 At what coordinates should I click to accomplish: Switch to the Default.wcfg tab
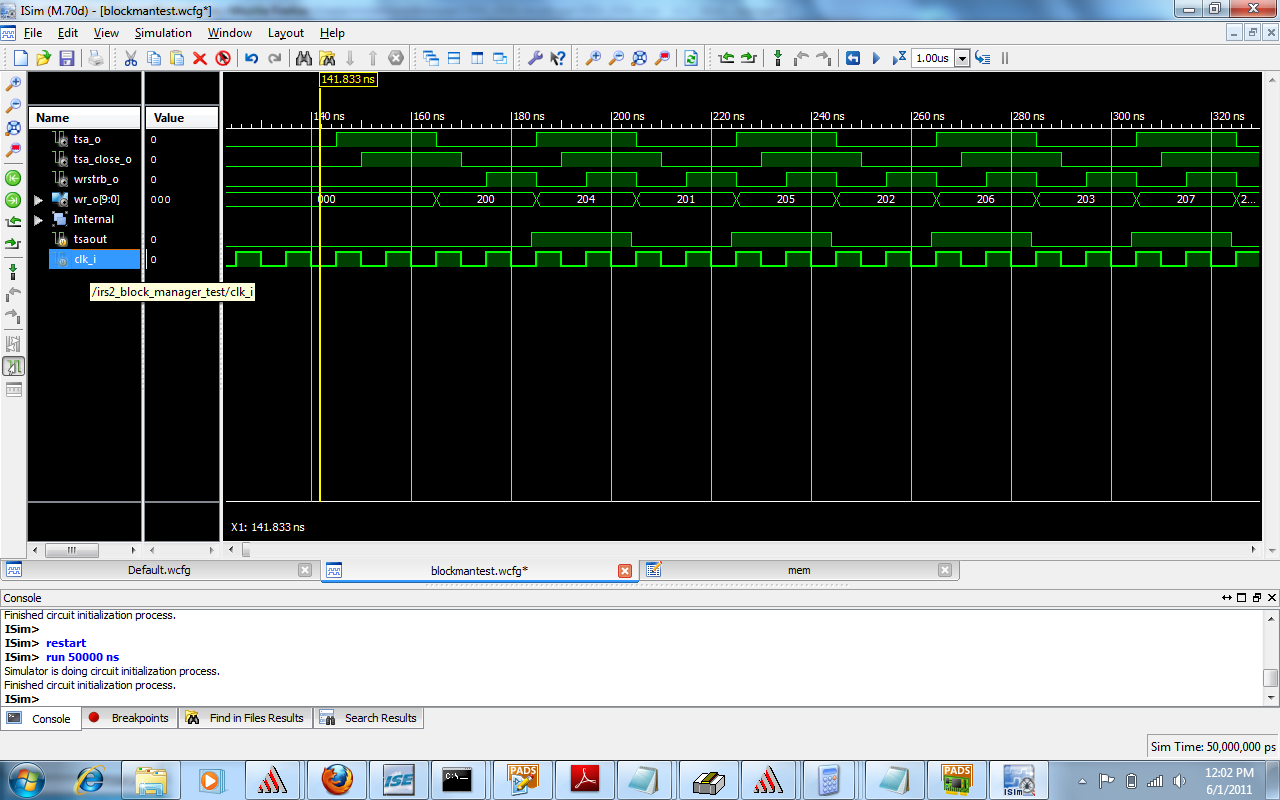(159, 570)
